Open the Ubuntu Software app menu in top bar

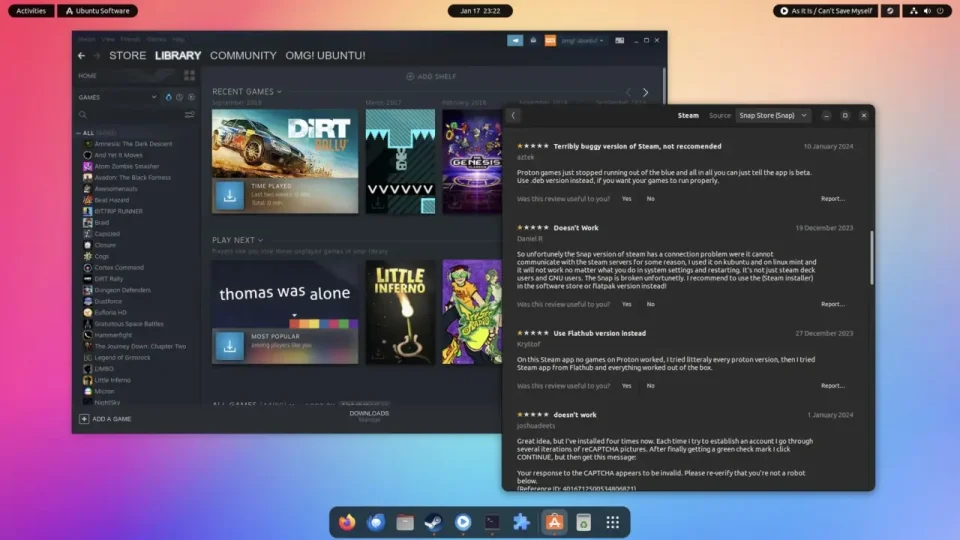(x=97, y=11)
